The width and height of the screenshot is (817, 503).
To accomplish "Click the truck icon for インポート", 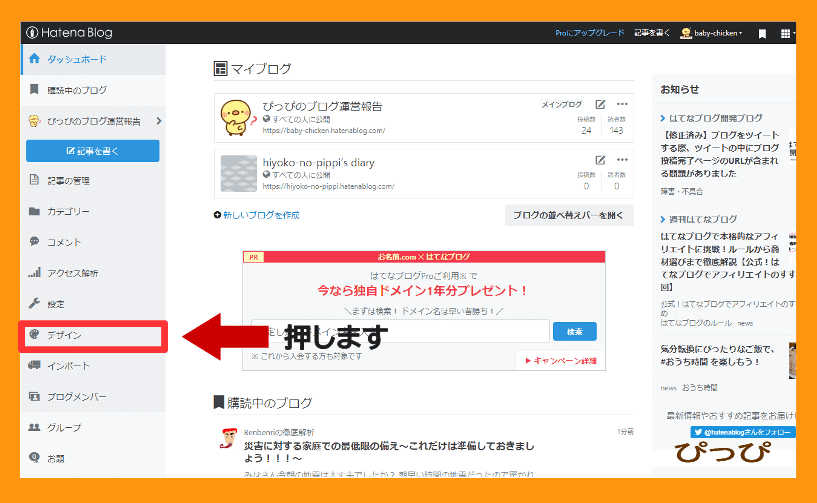I will coord(34,365).
